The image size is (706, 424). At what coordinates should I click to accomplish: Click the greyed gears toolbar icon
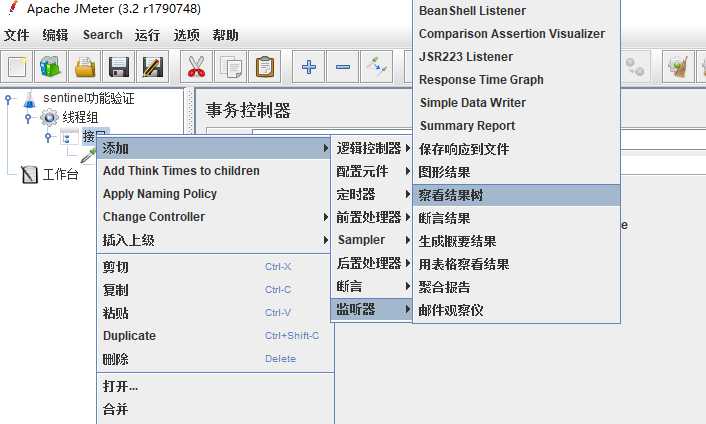tap(635, 67)
